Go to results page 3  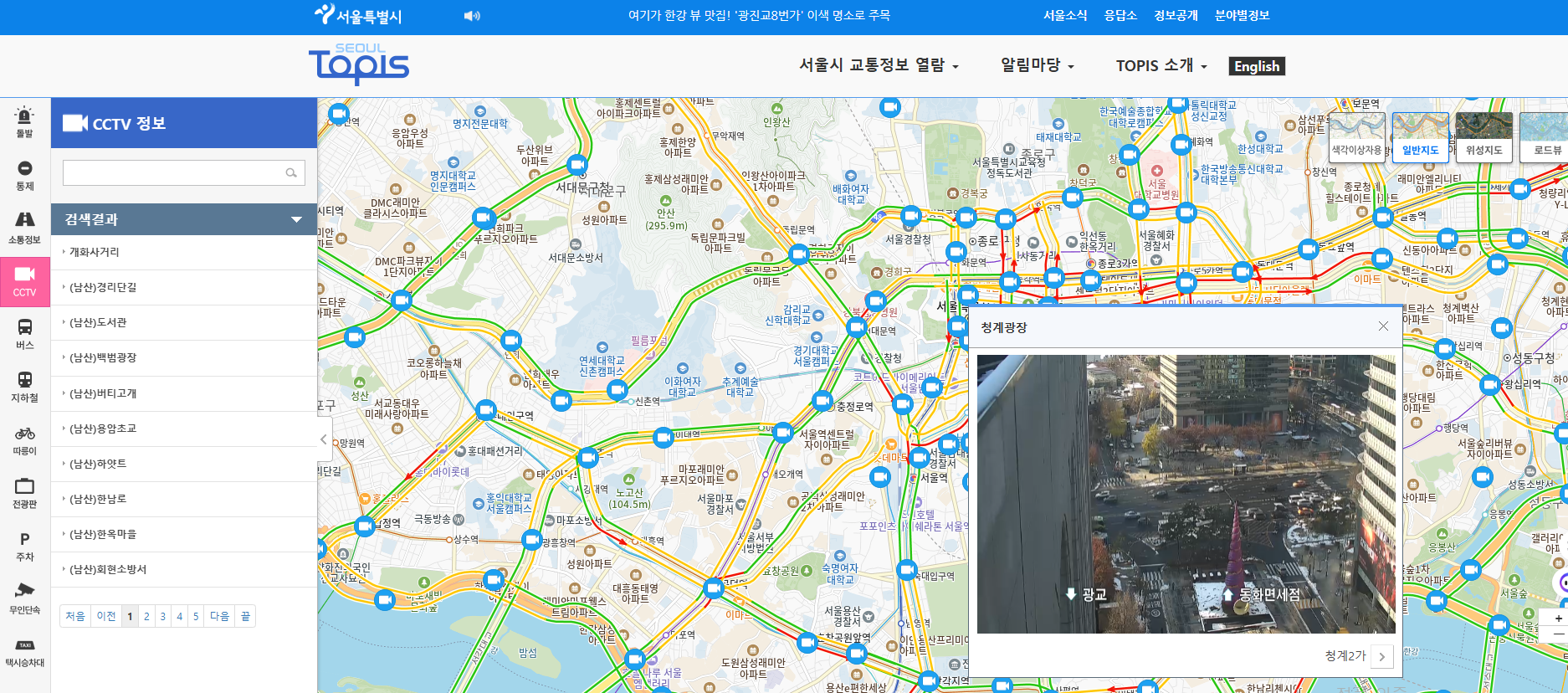pos(163,616)
